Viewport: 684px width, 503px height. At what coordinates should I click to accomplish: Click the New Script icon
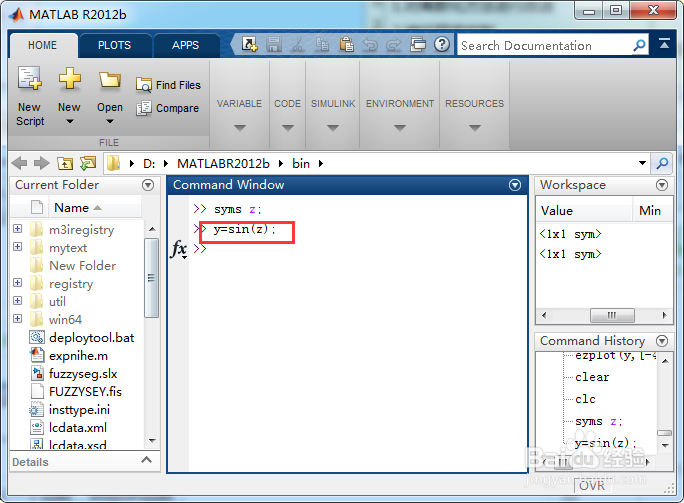[x=30, y=79]
